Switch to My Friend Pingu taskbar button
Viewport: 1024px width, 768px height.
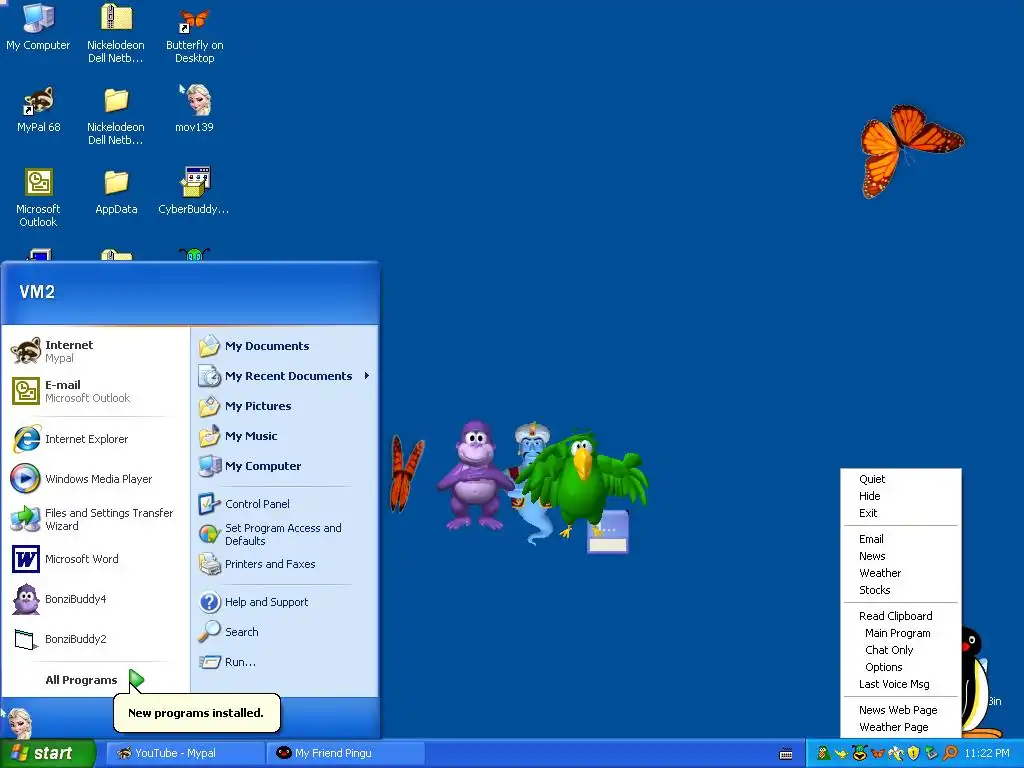(x=346, y=753)
